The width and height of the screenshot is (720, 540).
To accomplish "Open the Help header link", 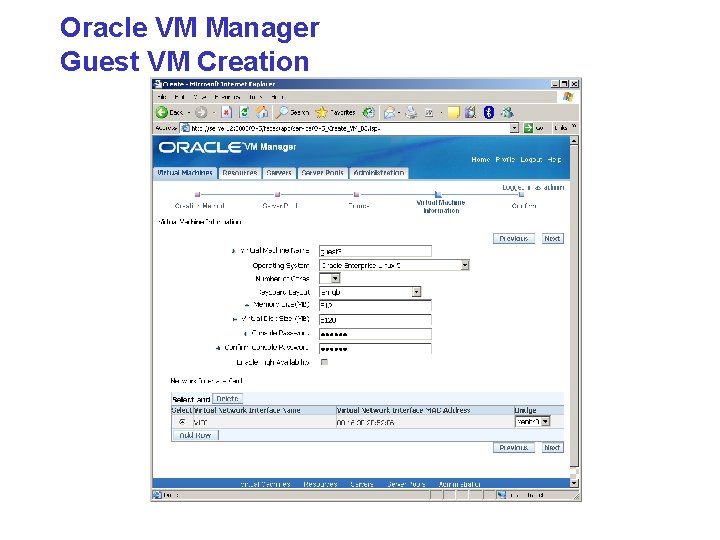I will [554, 159].
